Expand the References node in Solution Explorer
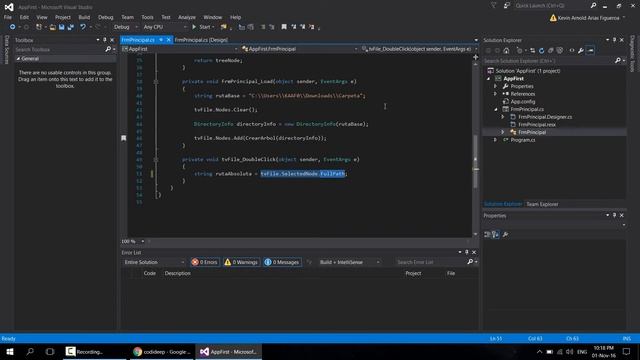This screenshot has height=360, width=640. pyautogui.click(x=496, y=94)
